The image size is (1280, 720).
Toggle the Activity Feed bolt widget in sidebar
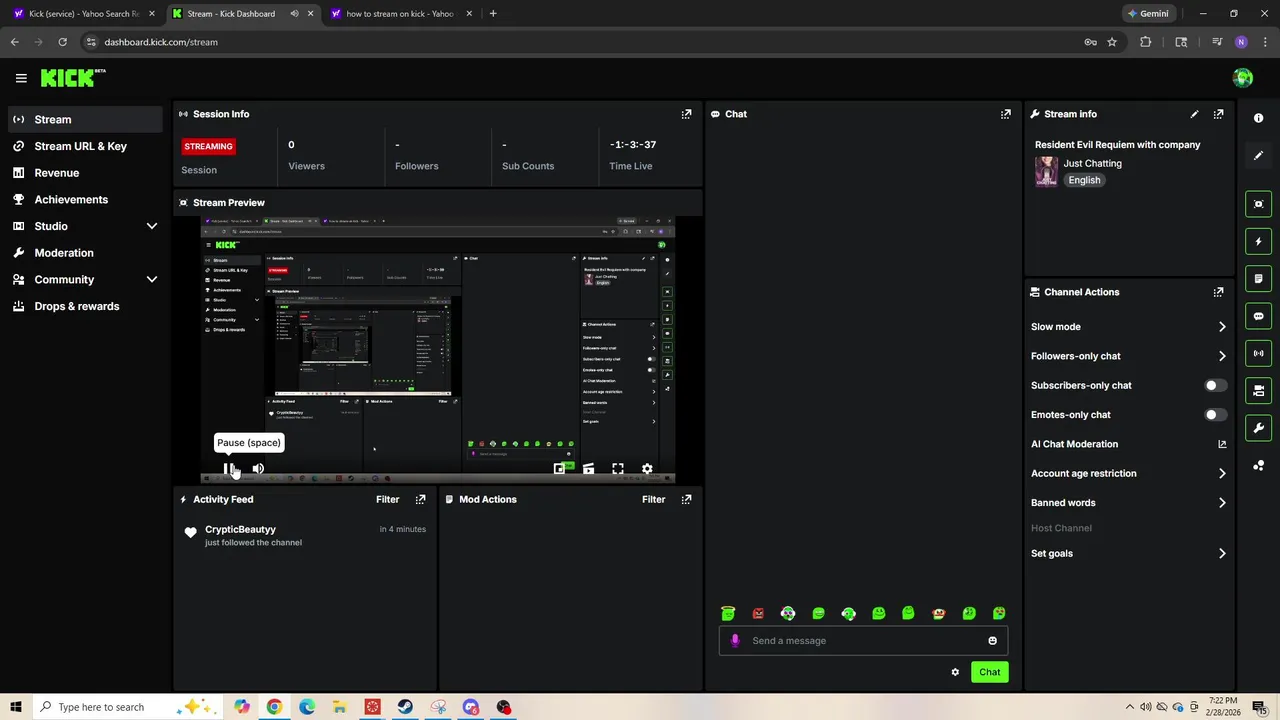tap(1259, 241)
